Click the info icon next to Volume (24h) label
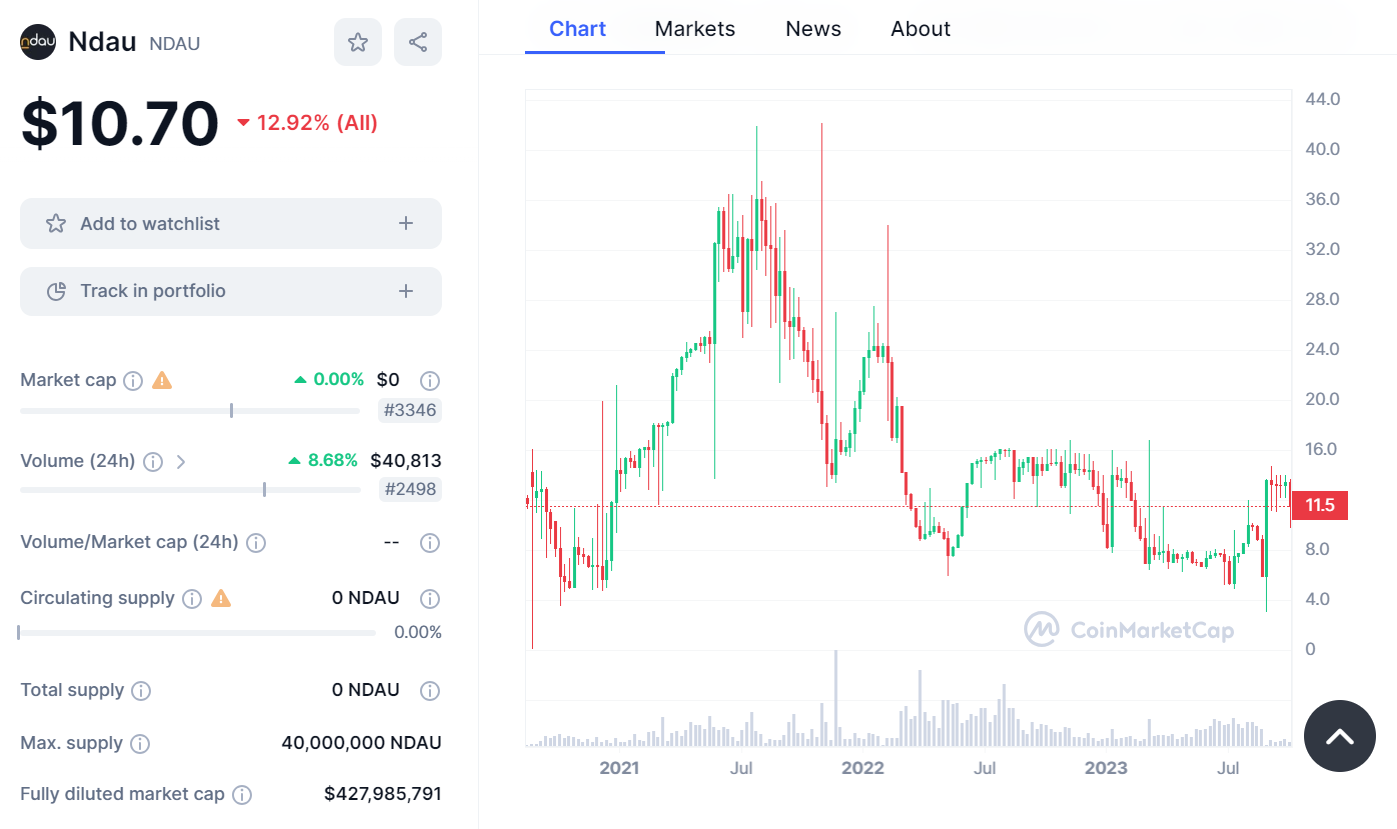 pyautogui.click(x=153, y=461)
